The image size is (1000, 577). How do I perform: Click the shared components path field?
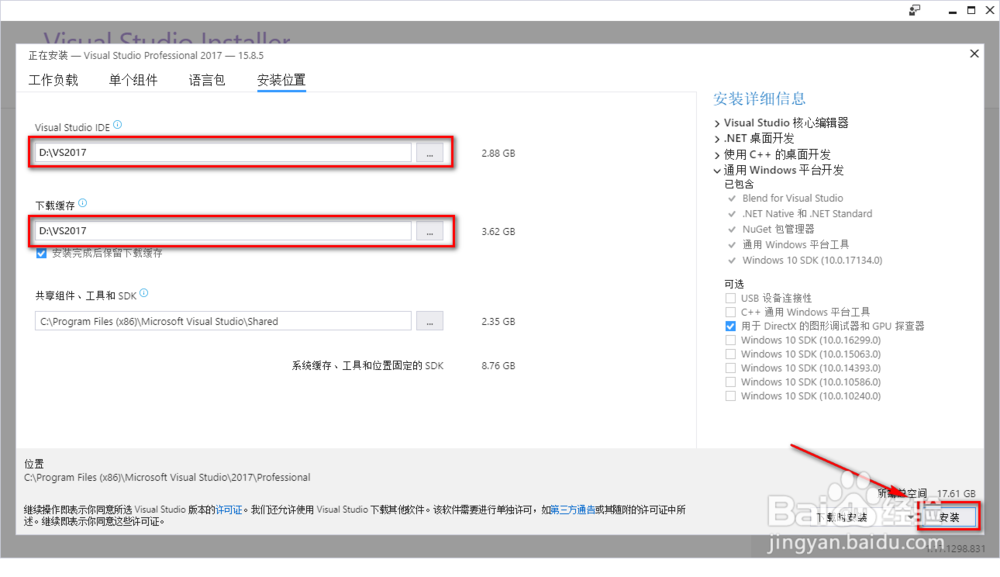coord(223,321)
